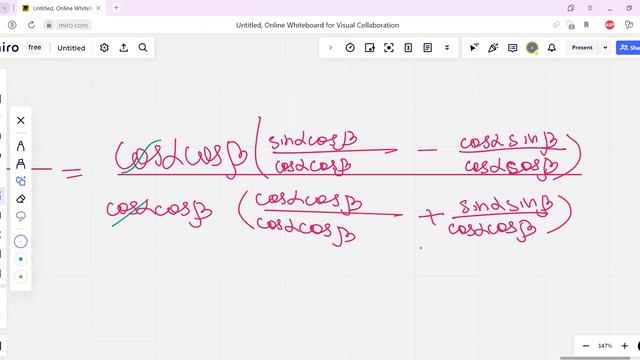Image resolution: width=640 pixels, height=360 pixels.
Task: Open the 147% zoom level menu
Action: coord(605,346)
